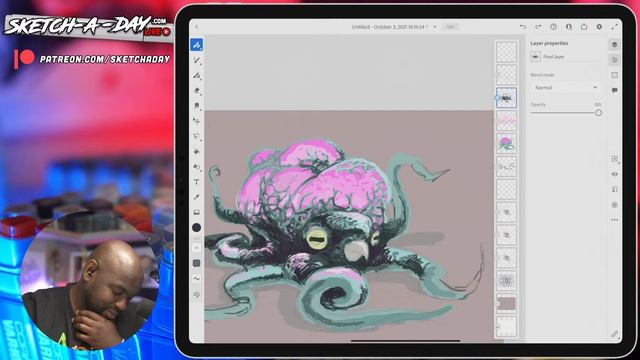Click the Pixel layer type icon
640x360 pixels.
[536, 56]
